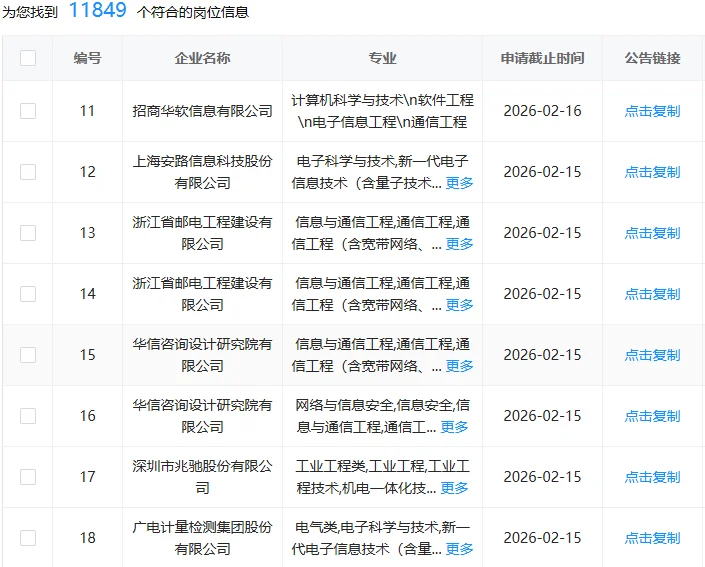Click 点击复制 in row 16
Screen dimensions: 705x567
[x=652, y=416]
